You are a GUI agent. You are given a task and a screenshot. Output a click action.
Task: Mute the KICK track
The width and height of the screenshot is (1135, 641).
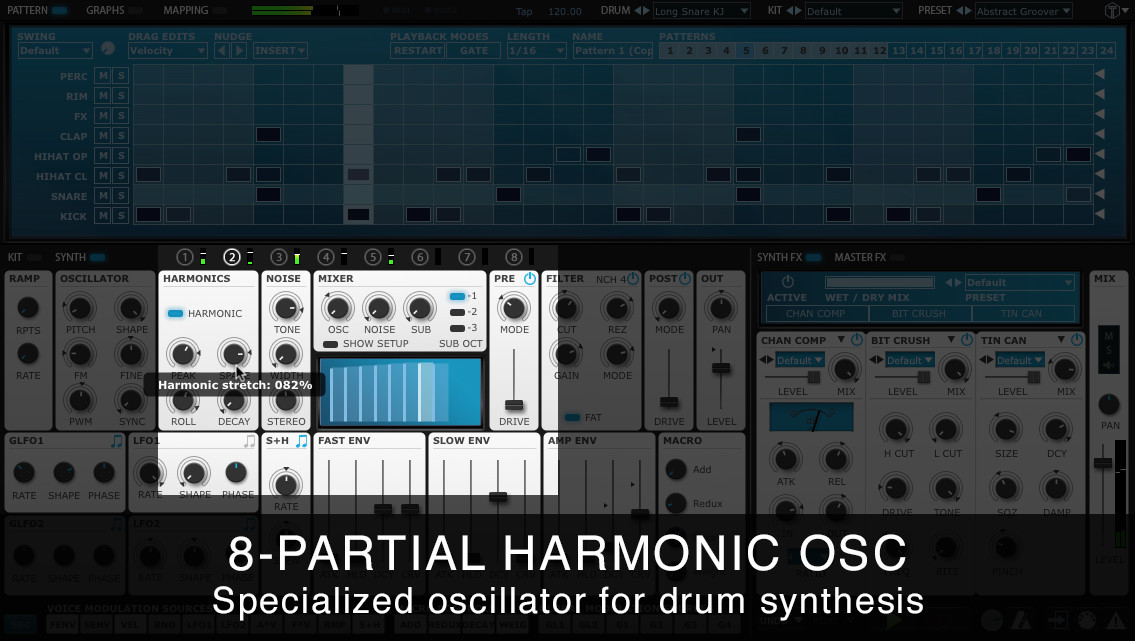(104, 216)
